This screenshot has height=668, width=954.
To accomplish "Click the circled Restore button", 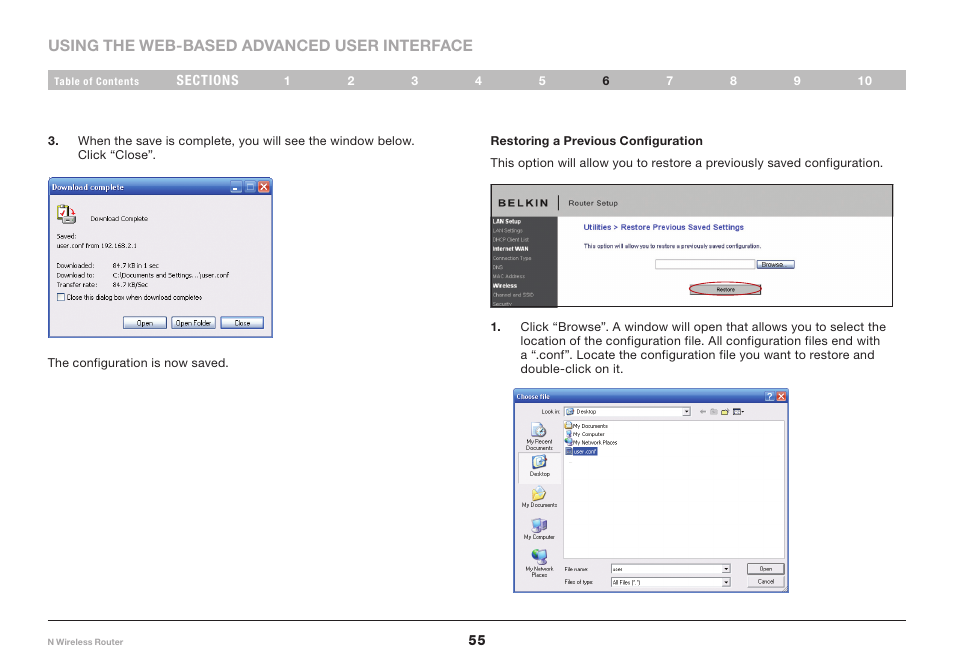I will [x=725, y=290].
